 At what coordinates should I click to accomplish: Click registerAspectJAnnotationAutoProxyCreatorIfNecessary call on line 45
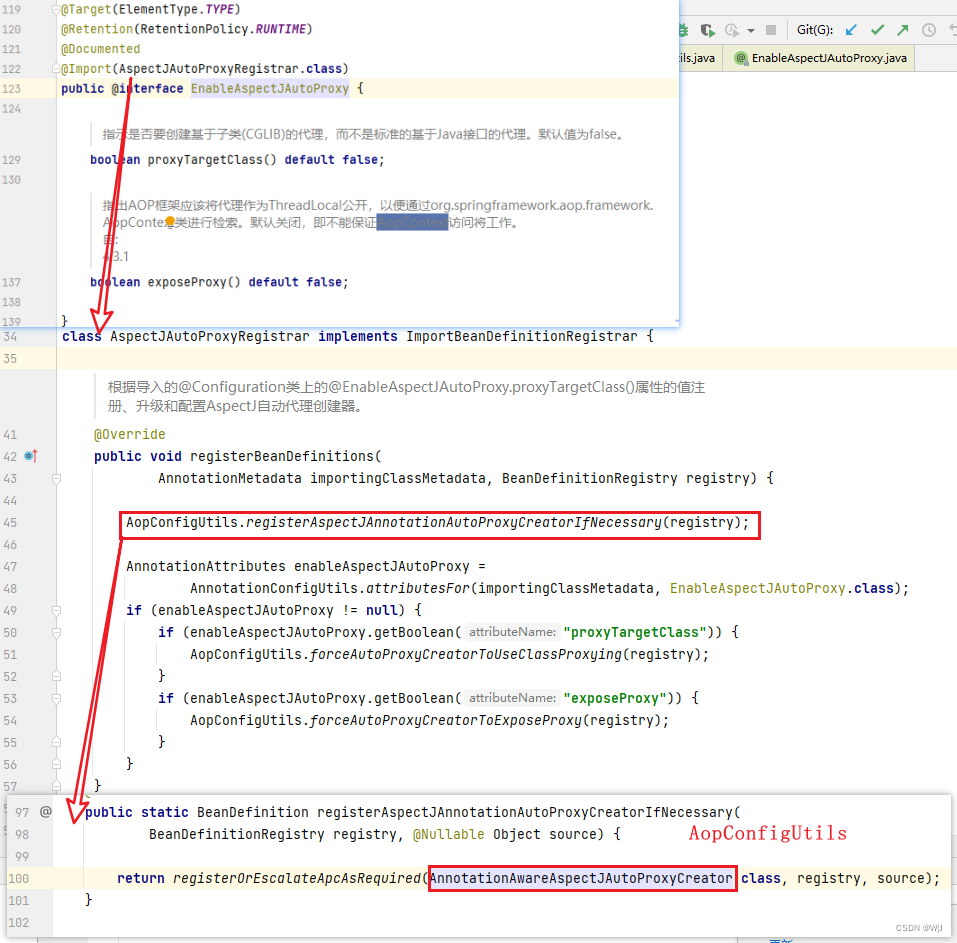453,522
